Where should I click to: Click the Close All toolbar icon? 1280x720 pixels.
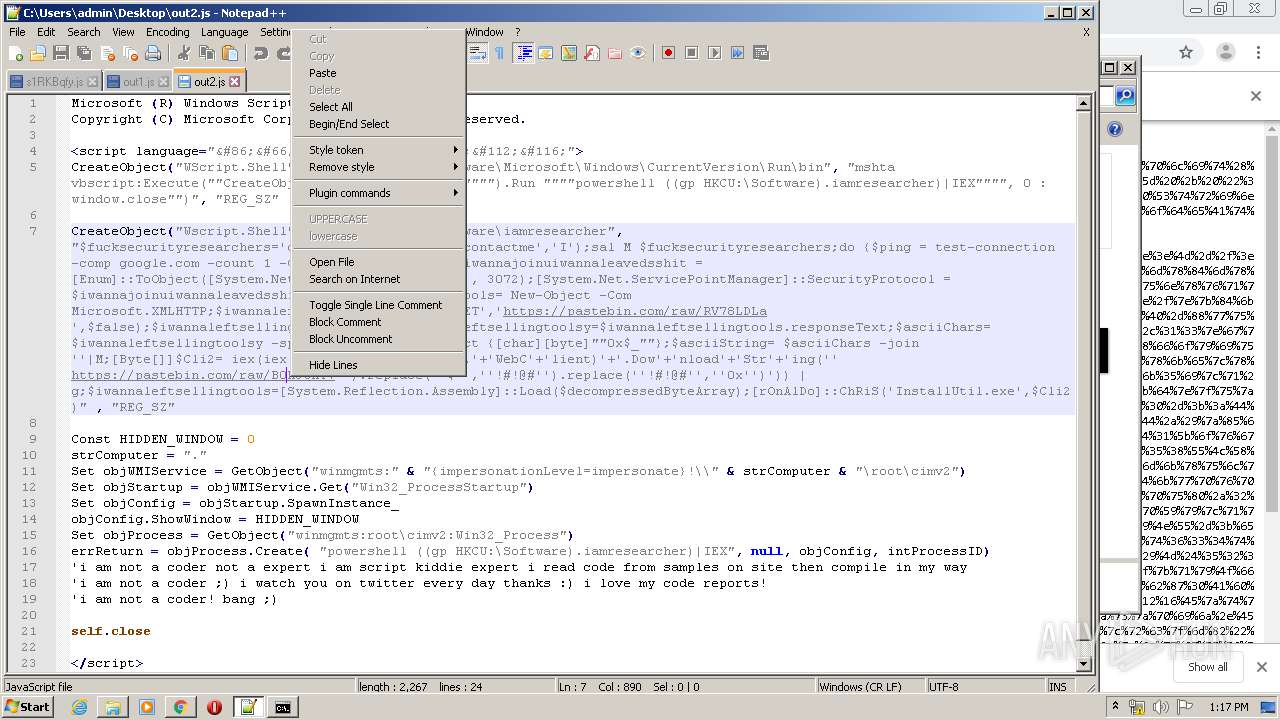click(x=130, y=53)
